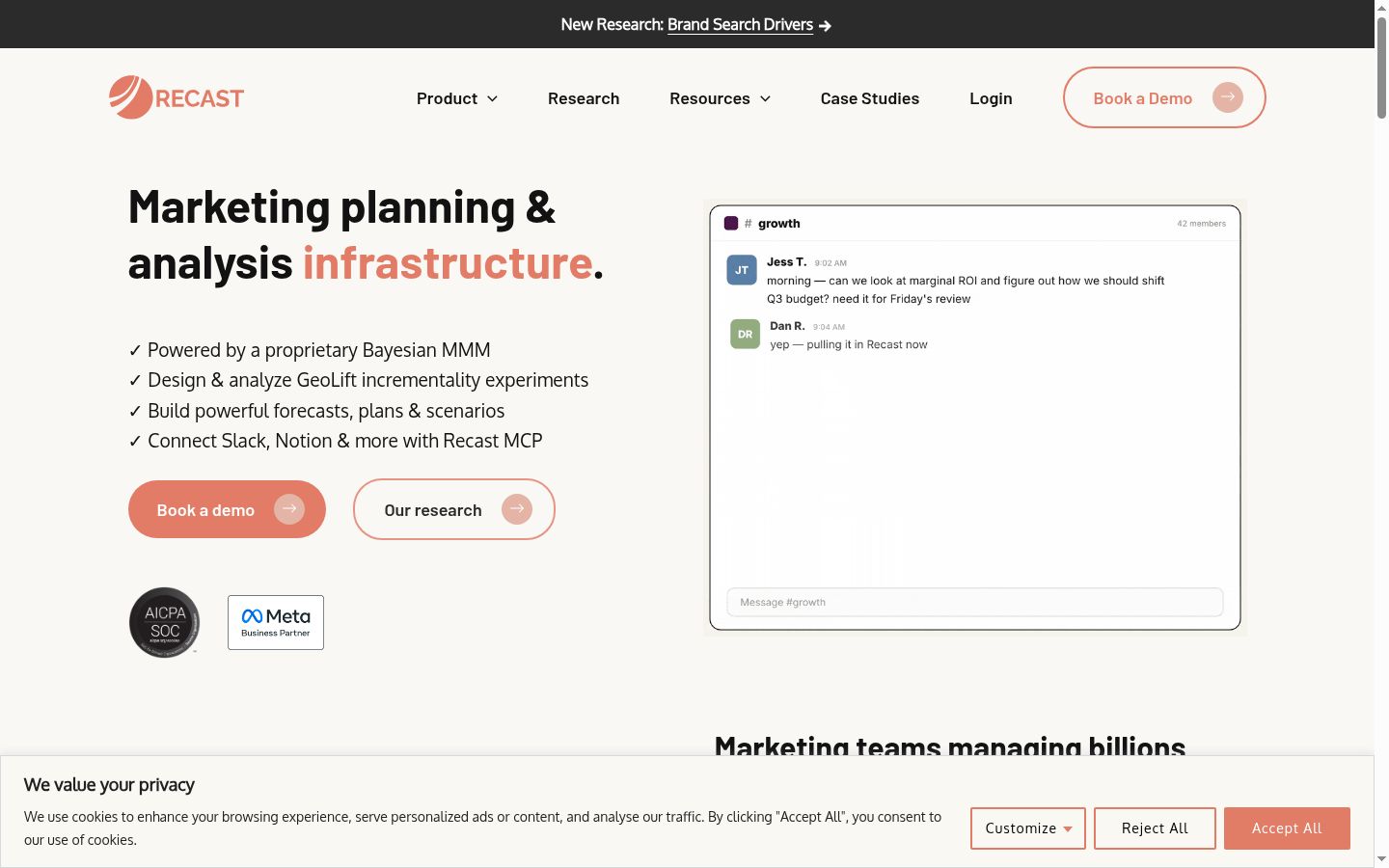
Task: Click the Recast logo
Action: coord(177,97)
